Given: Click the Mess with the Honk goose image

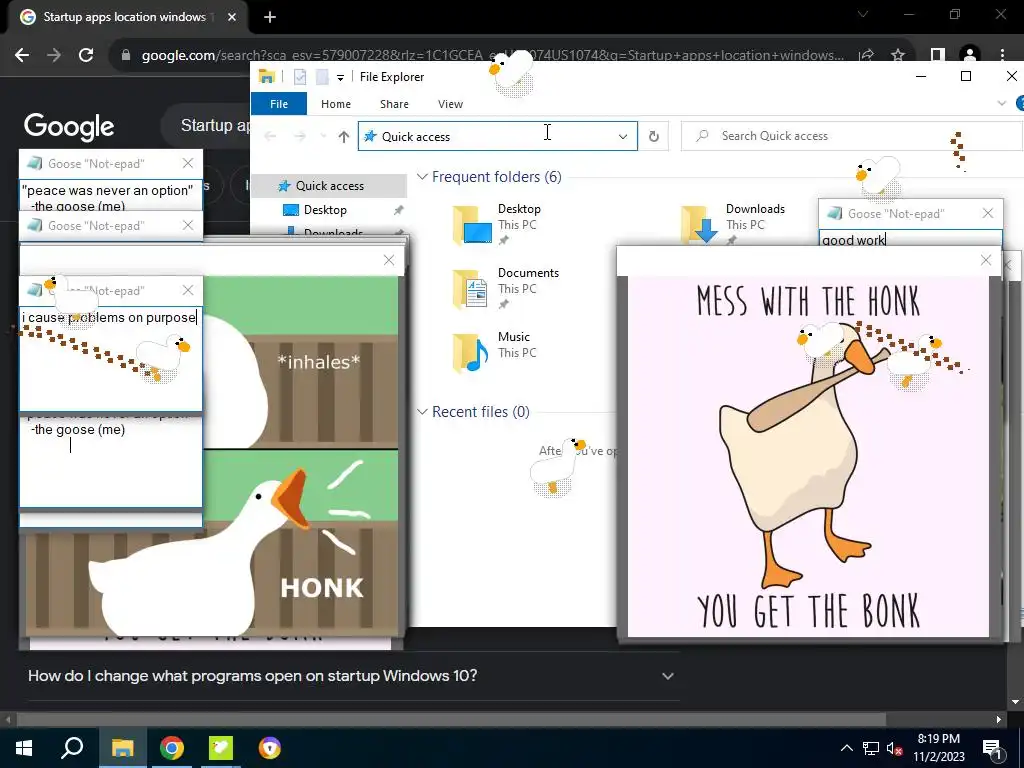Looking at the screenshot, I should (808, 456).
